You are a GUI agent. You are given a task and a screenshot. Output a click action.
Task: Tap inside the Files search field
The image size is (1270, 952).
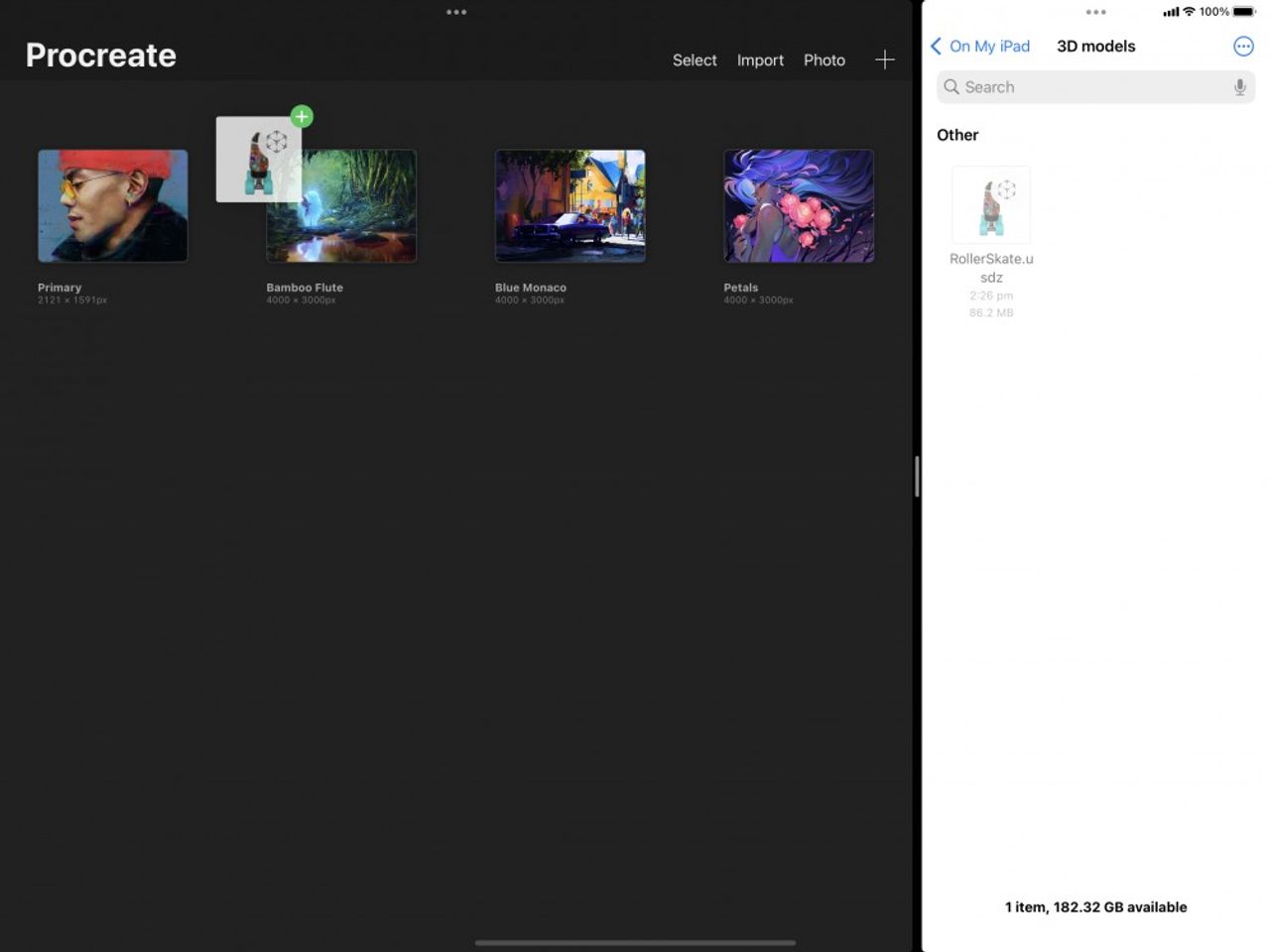[1091, 87]
